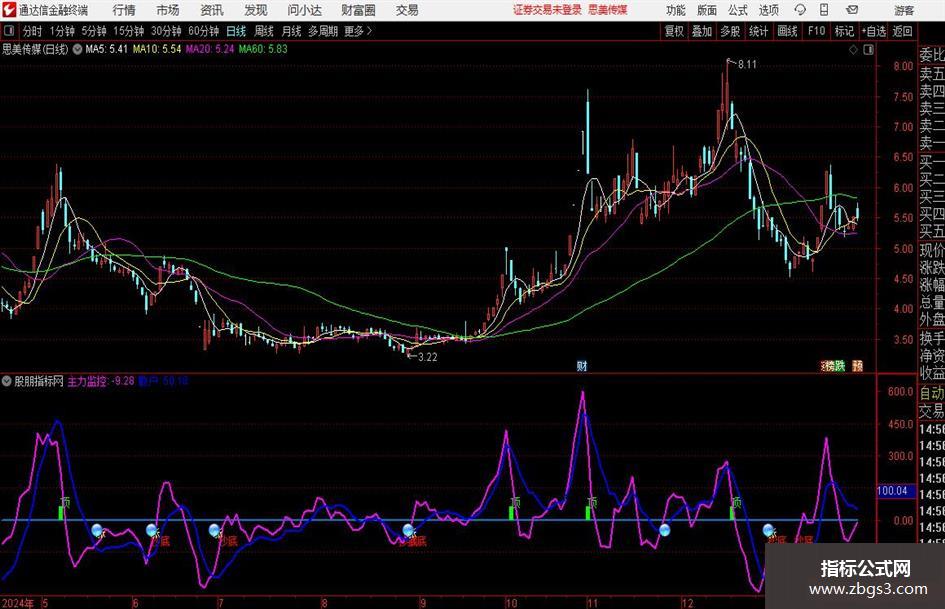945x609 pixels.
Task: Switch to 30分钟 period
Action: pyautogui.click(x=166, y=31)
